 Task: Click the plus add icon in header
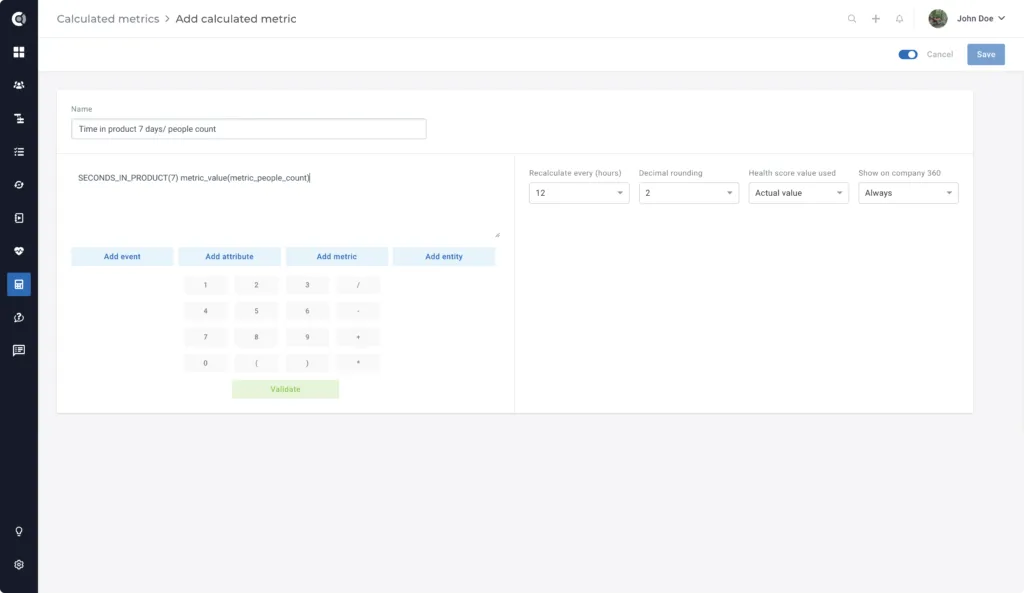876,19
